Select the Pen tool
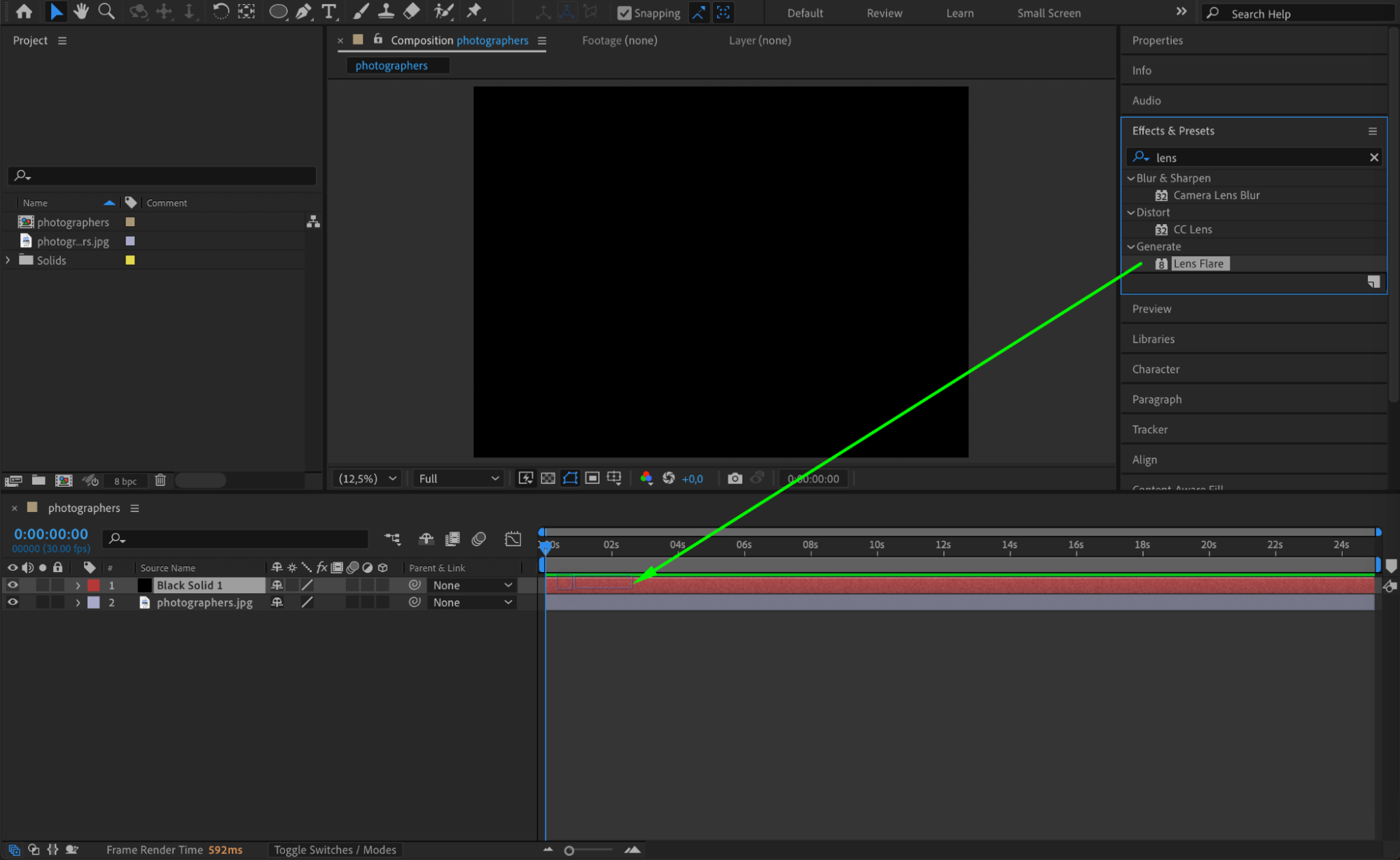This screenshot has height=860, width=1400. coord(303,11)
